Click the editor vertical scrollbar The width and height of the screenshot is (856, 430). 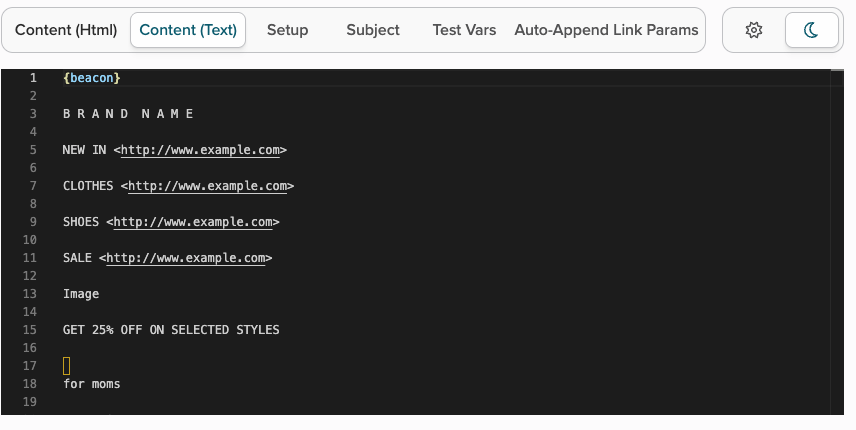coord(837,242)
